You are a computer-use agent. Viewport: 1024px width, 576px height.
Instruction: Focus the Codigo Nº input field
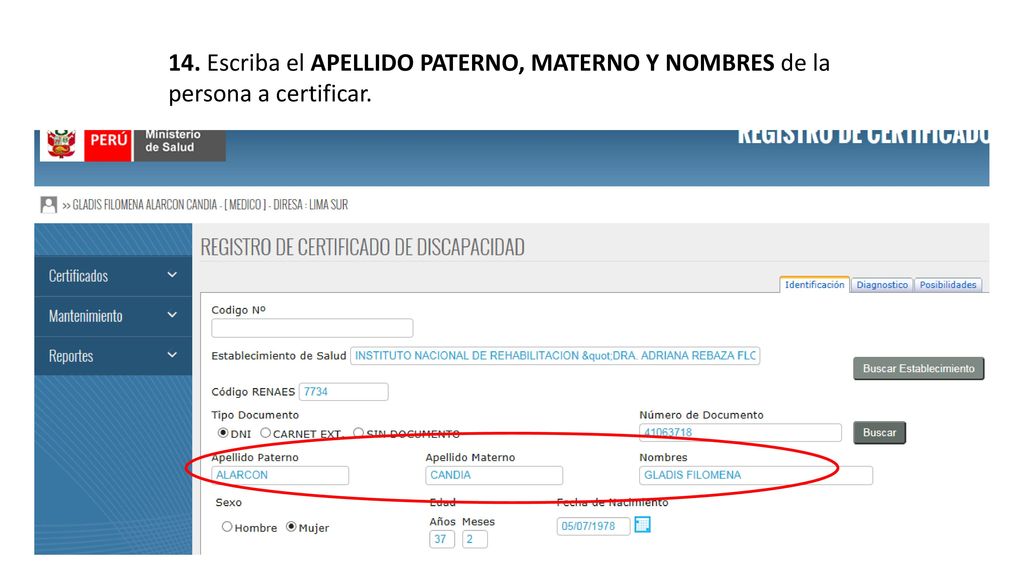[x=312, y=328]
